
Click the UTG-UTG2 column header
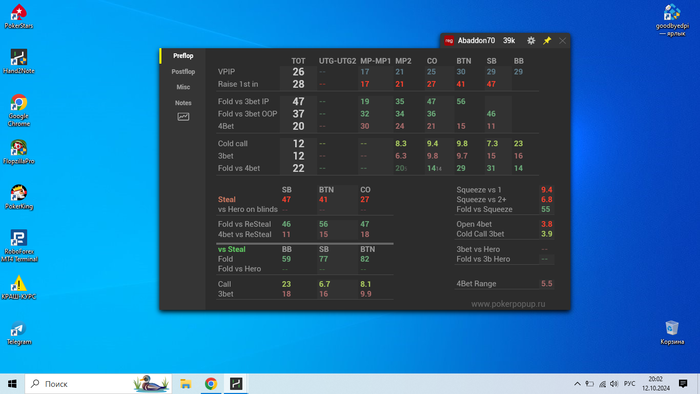point(338,61)
